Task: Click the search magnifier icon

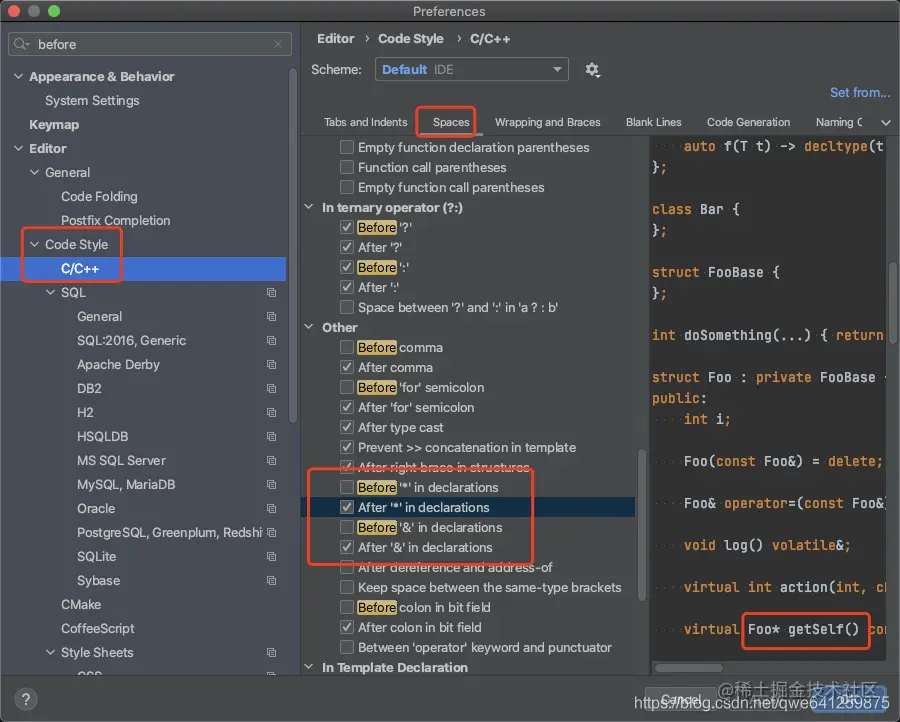Action: coord(21,44)
